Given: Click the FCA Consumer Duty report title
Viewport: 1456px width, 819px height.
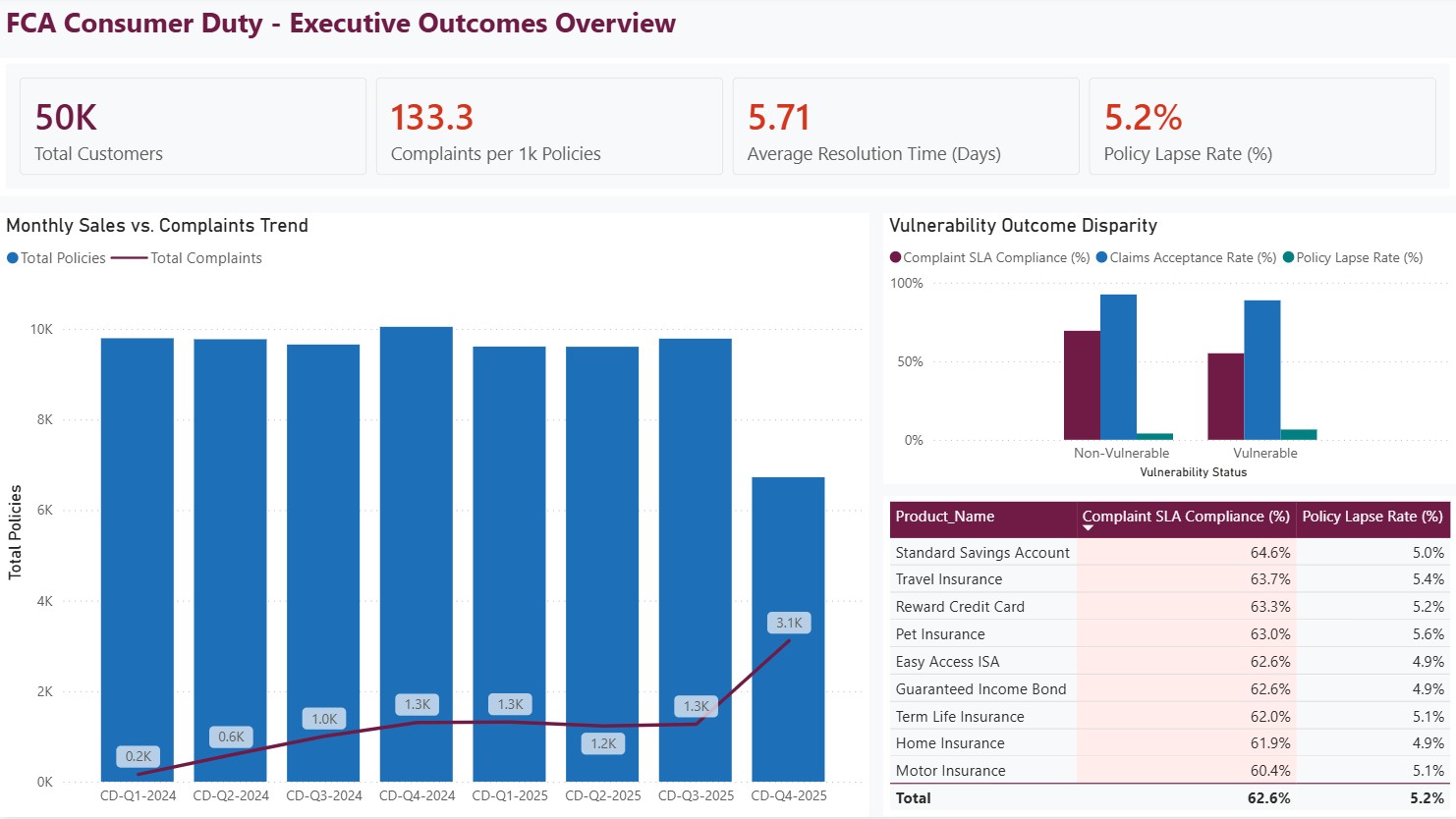Looking at the screenshot, I should click(x=341, y=24).
